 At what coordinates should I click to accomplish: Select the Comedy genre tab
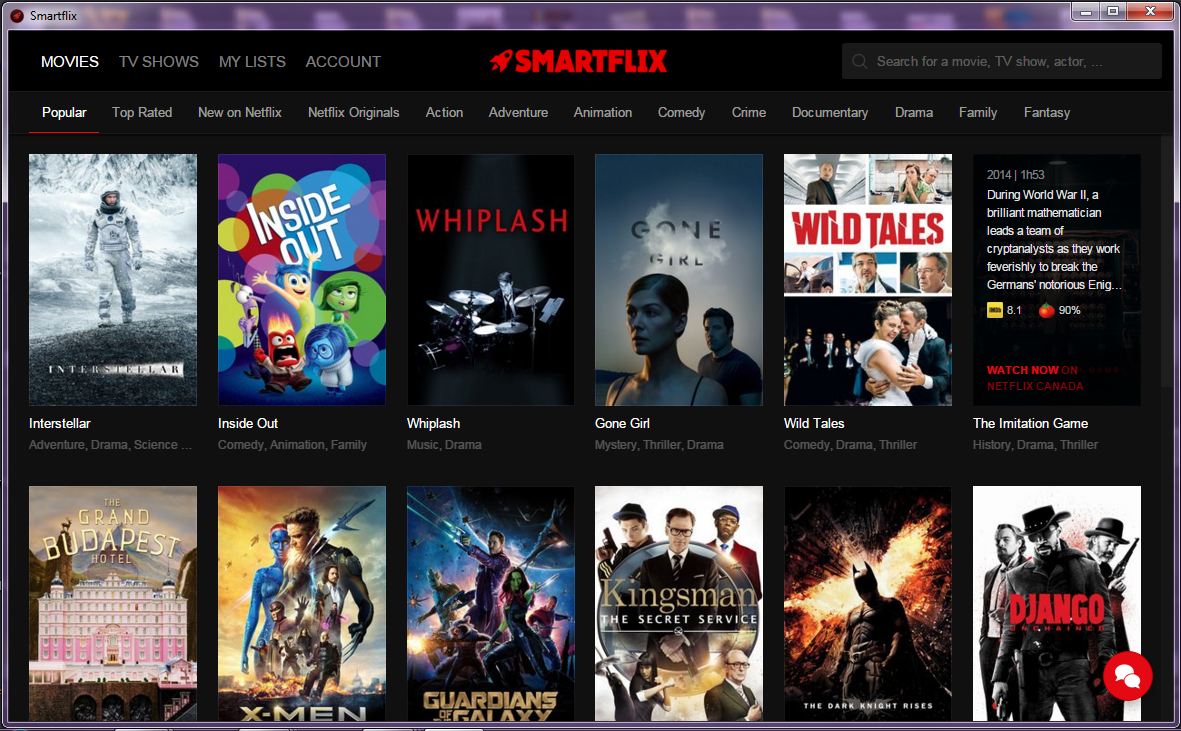[x=682, y=112]
